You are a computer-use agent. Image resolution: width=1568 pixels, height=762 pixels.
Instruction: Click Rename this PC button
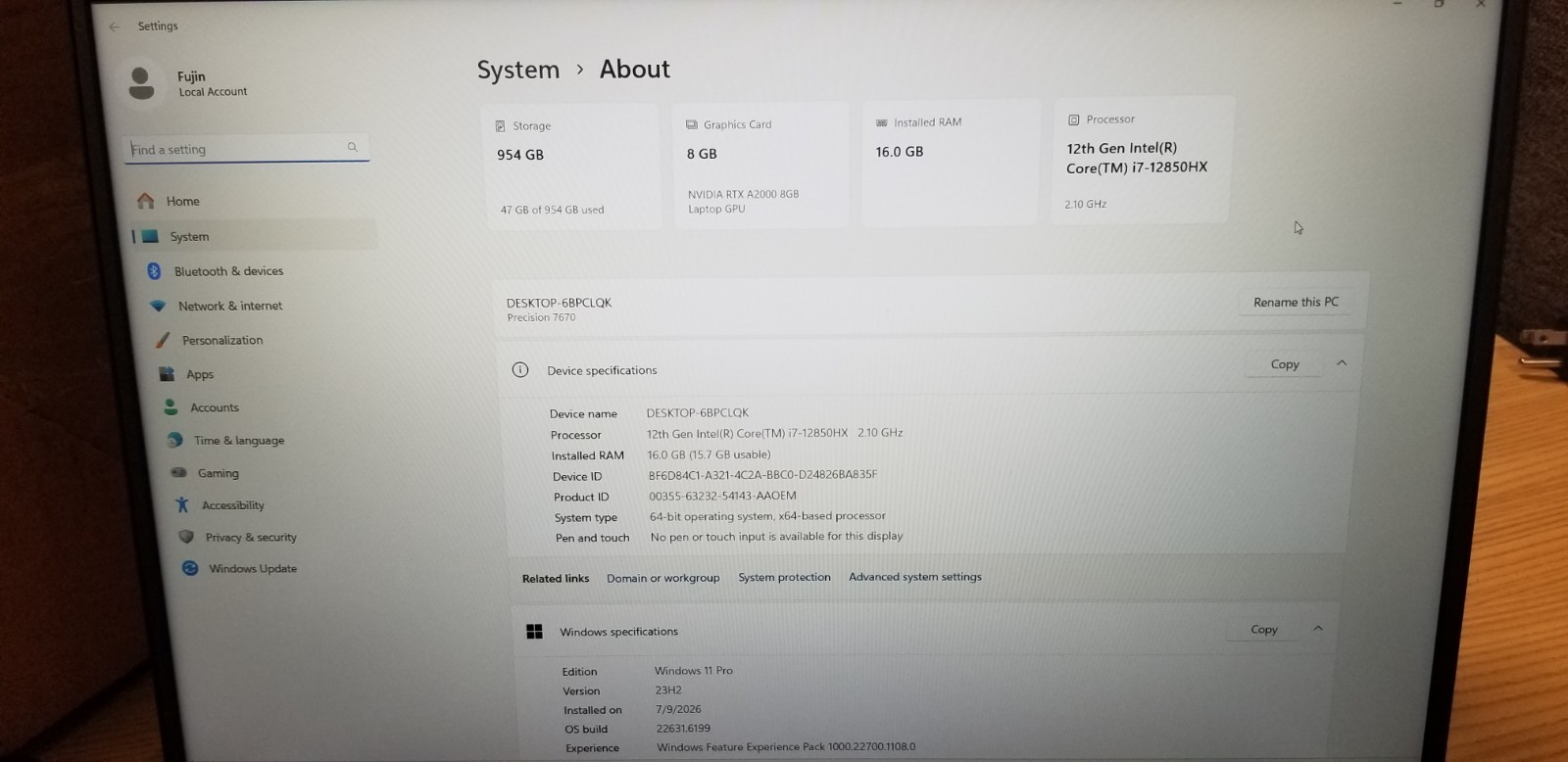pos(1296,302)
